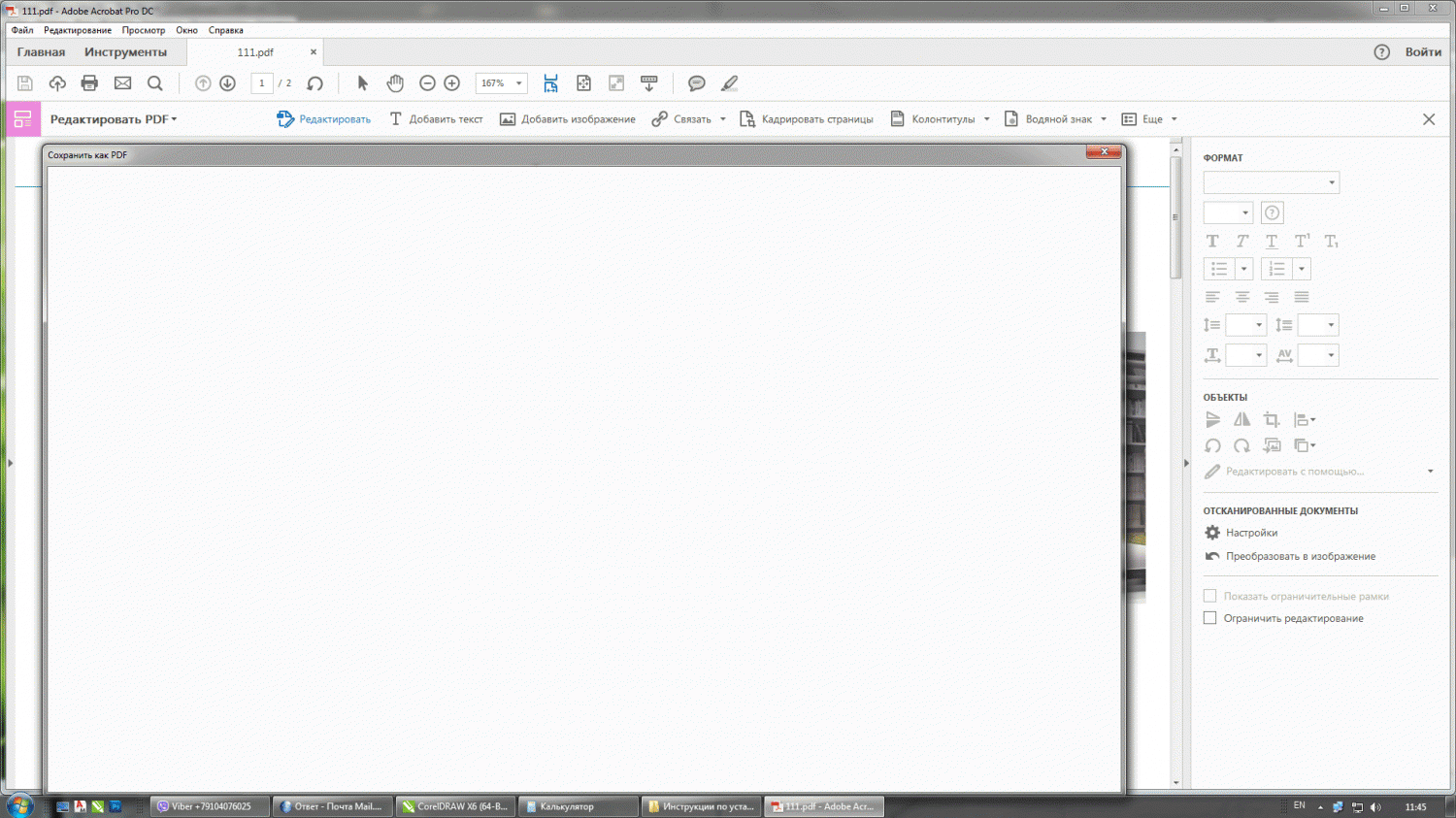Click the Настройки gear icon
1456x818 pixels.
point(1212,533)
